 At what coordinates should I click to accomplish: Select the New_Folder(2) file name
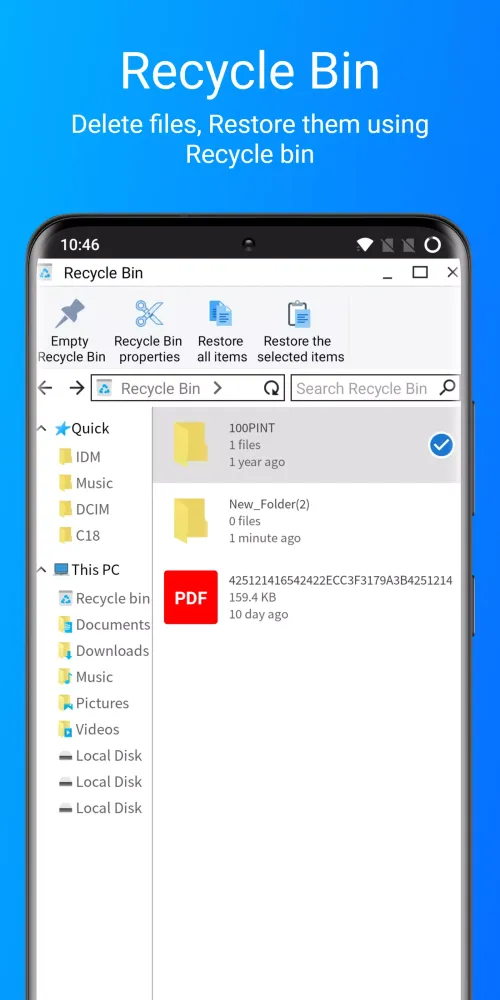pos(269,504)
